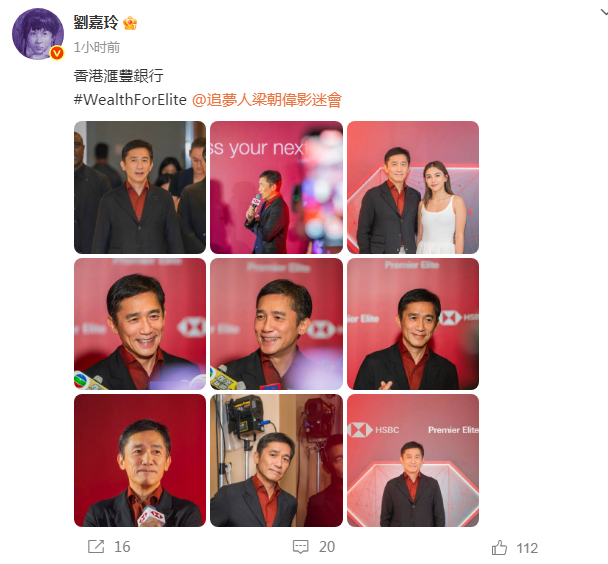Click the 1小时前 post timestamp

click(x=97, y=47)
